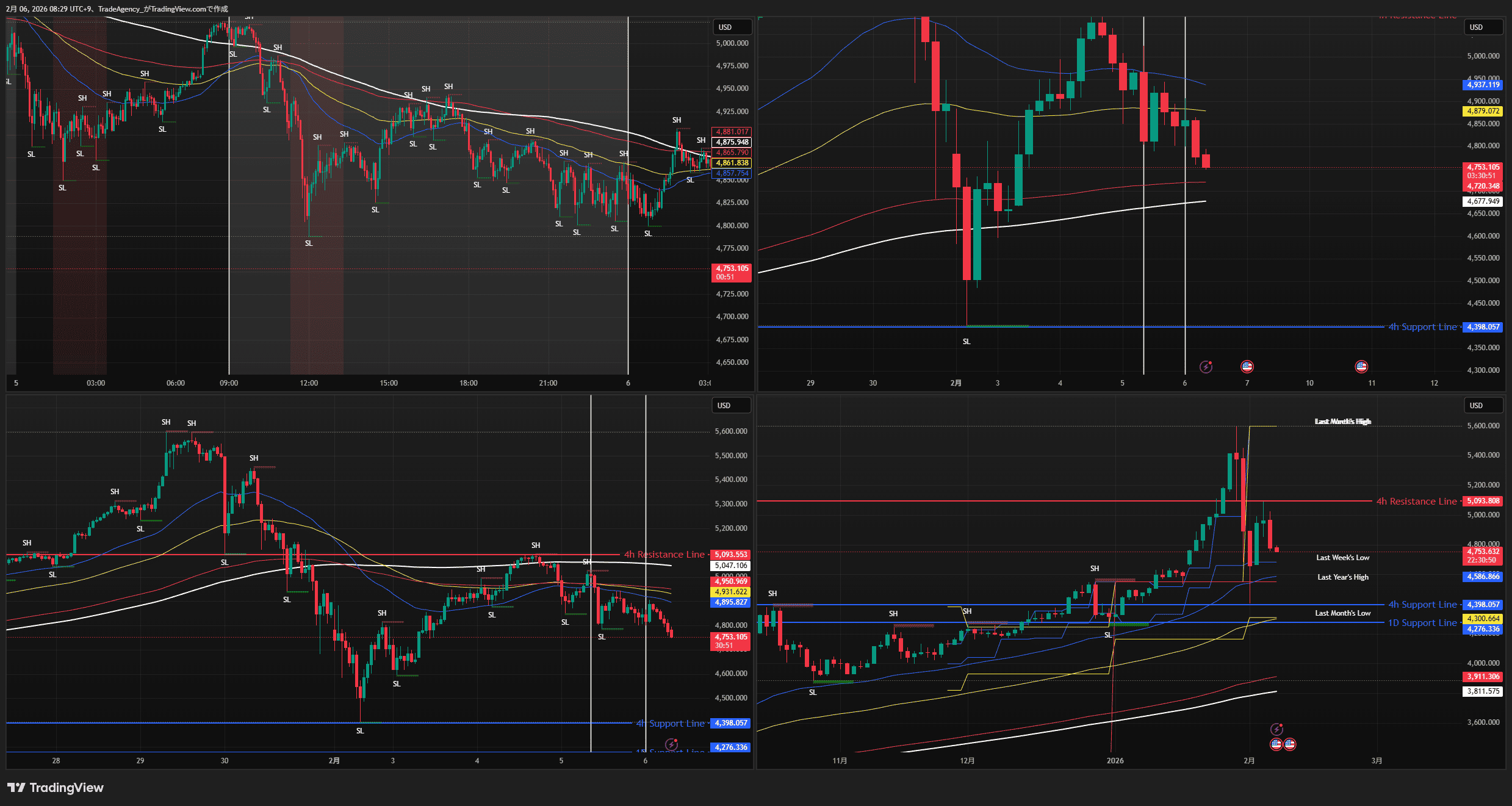Click blue 4,586.866 price label bottom-right

point(1483,577)
